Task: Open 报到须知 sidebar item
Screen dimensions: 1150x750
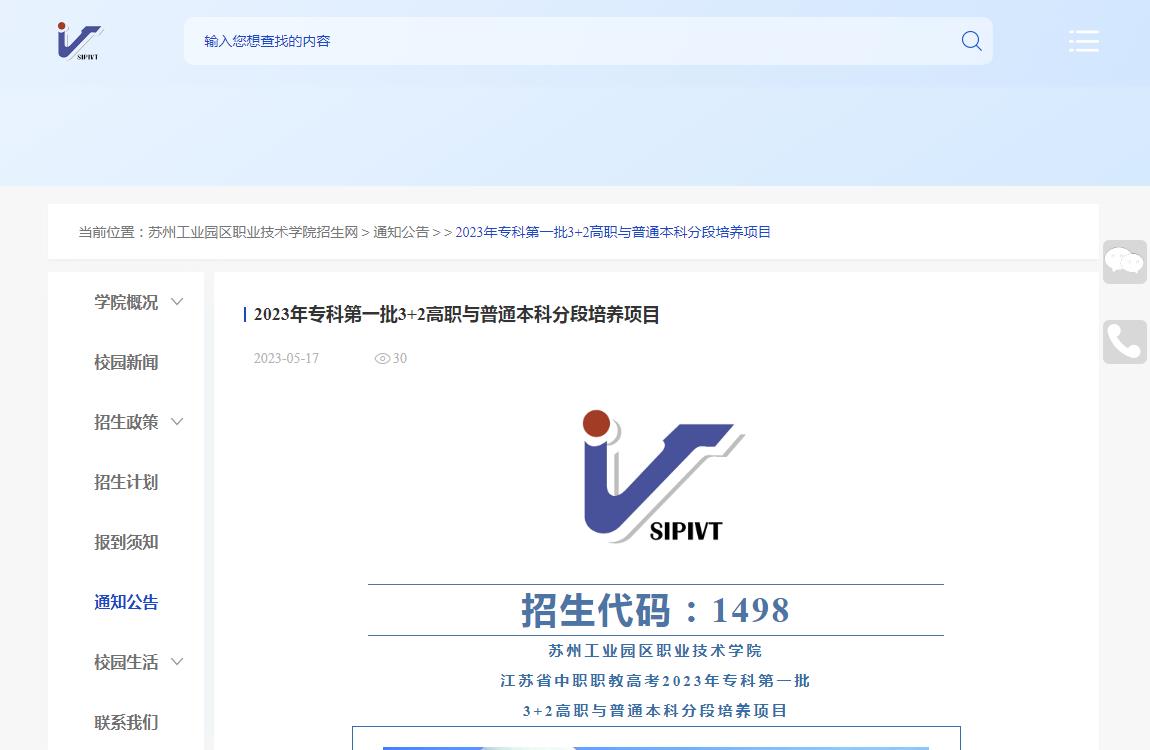Action: (x=126, y=543)
